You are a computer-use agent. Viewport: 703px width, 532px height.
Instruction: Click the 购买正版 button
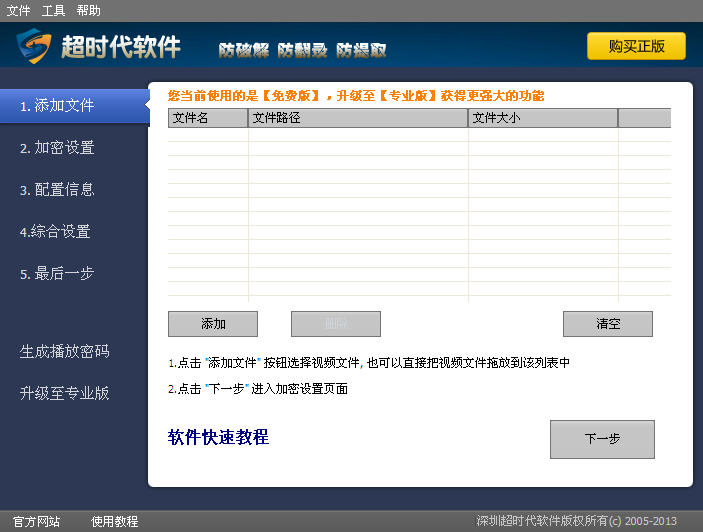pyautogui.click(x=636, y=46)
